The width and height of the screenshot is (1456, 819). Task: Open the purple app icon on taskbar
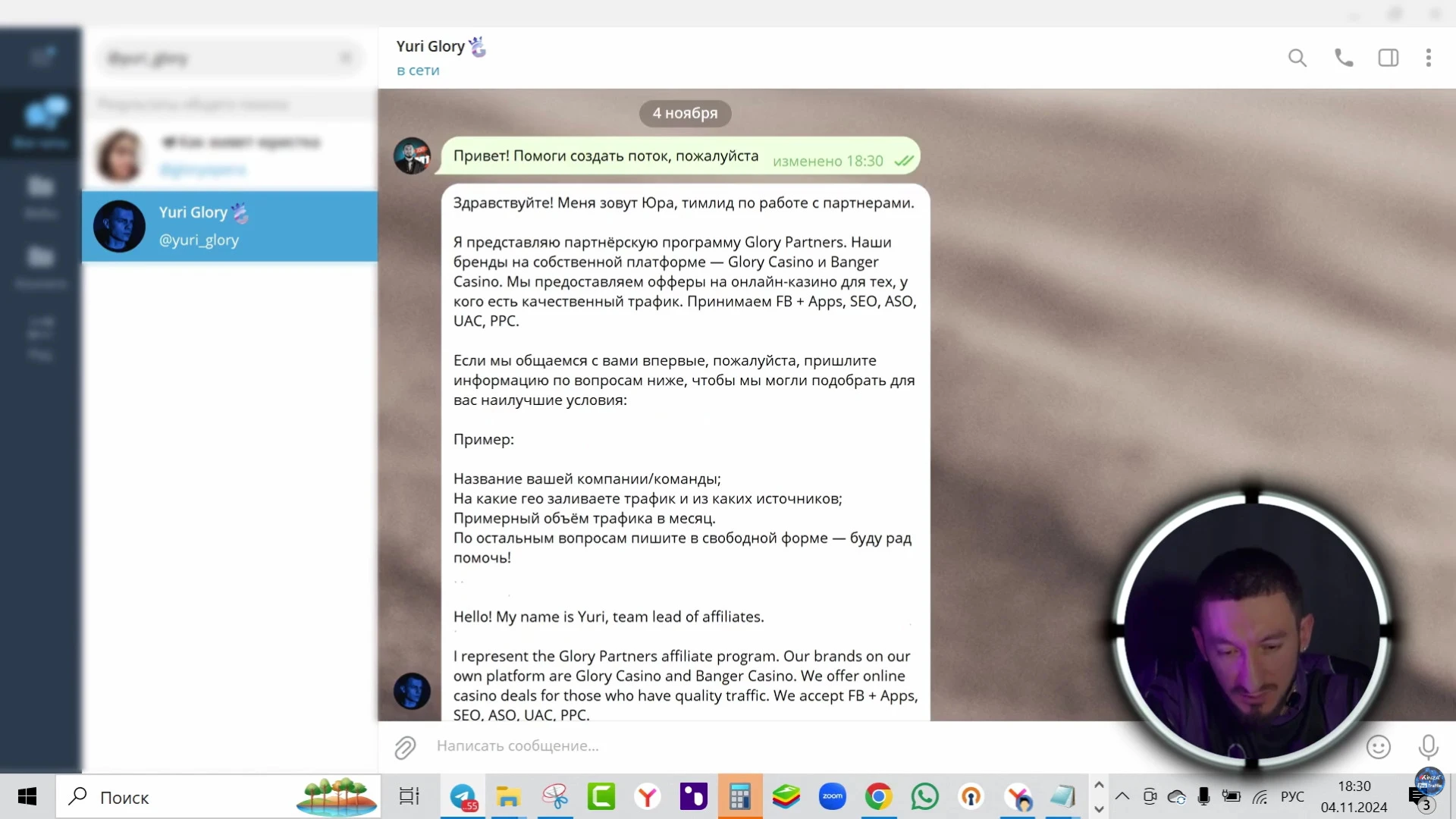(693, 797)
